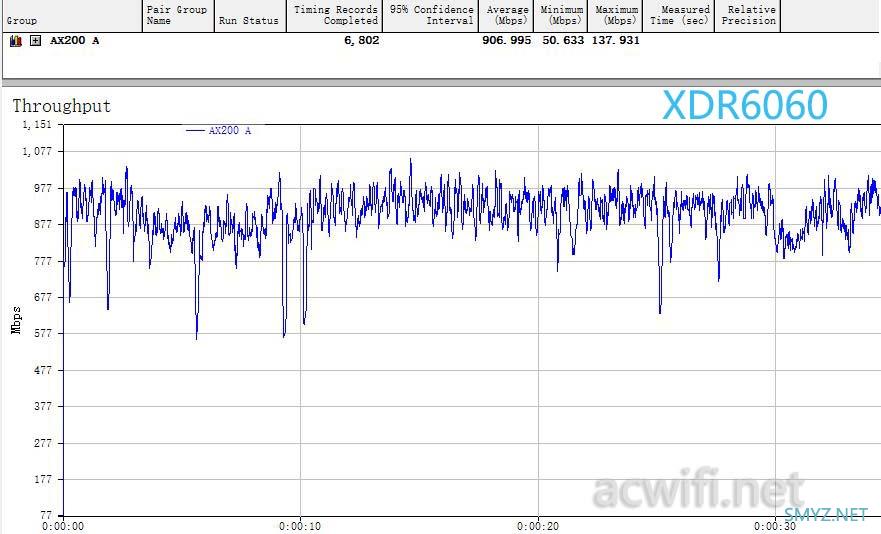881x534 pixels.
Task: Click the 577 throughput axis label
Action: (42, 333)
